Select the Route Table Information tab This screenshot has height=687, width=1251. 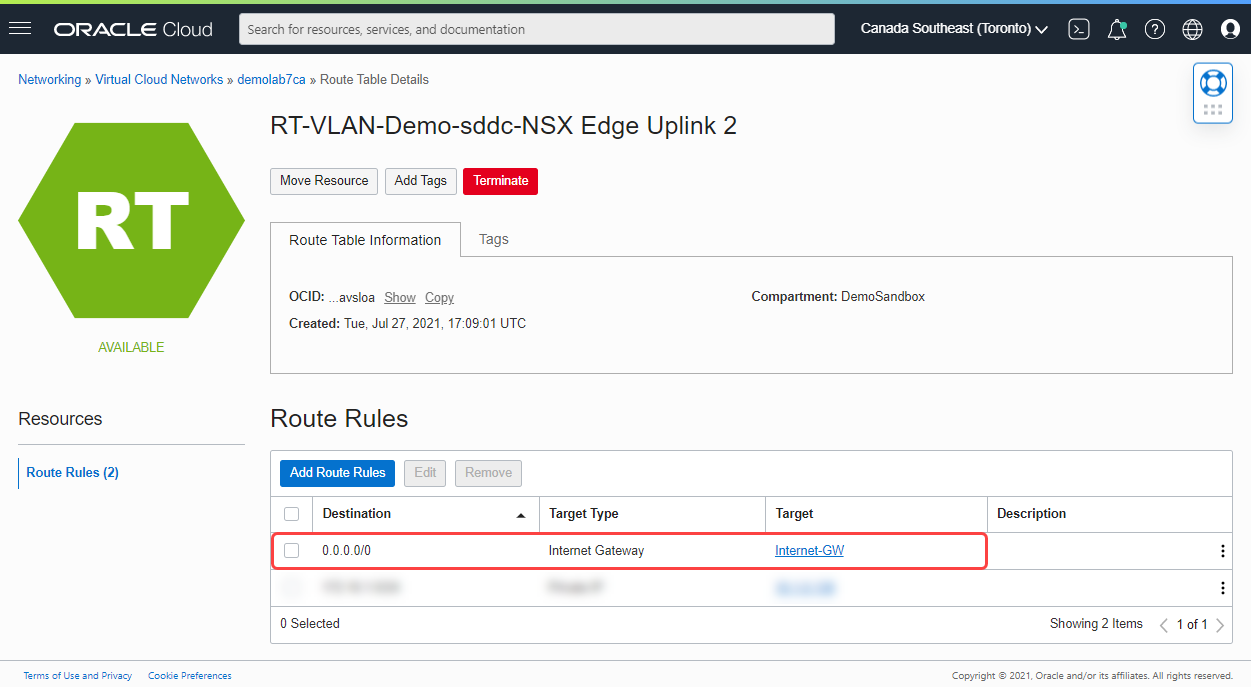tap(365, 239)
